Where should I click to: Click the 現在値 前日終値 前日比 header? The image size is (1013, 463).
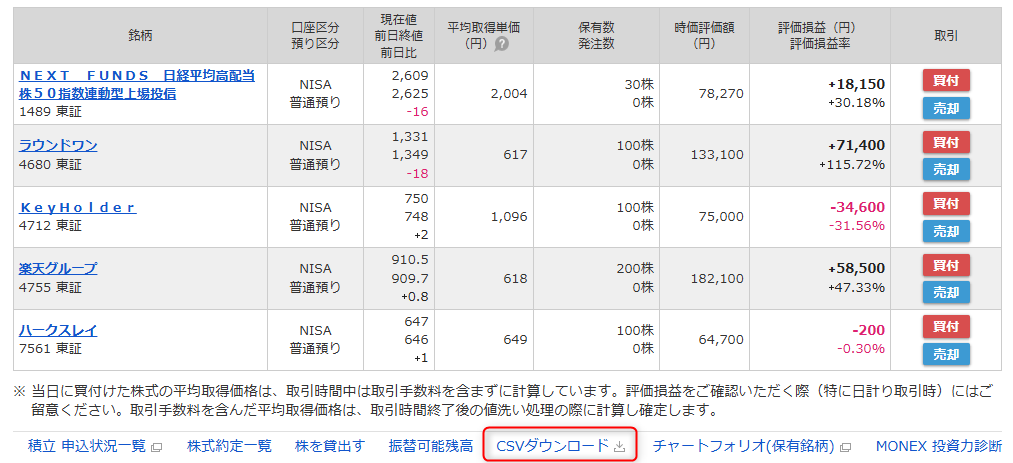pos(399,36)
